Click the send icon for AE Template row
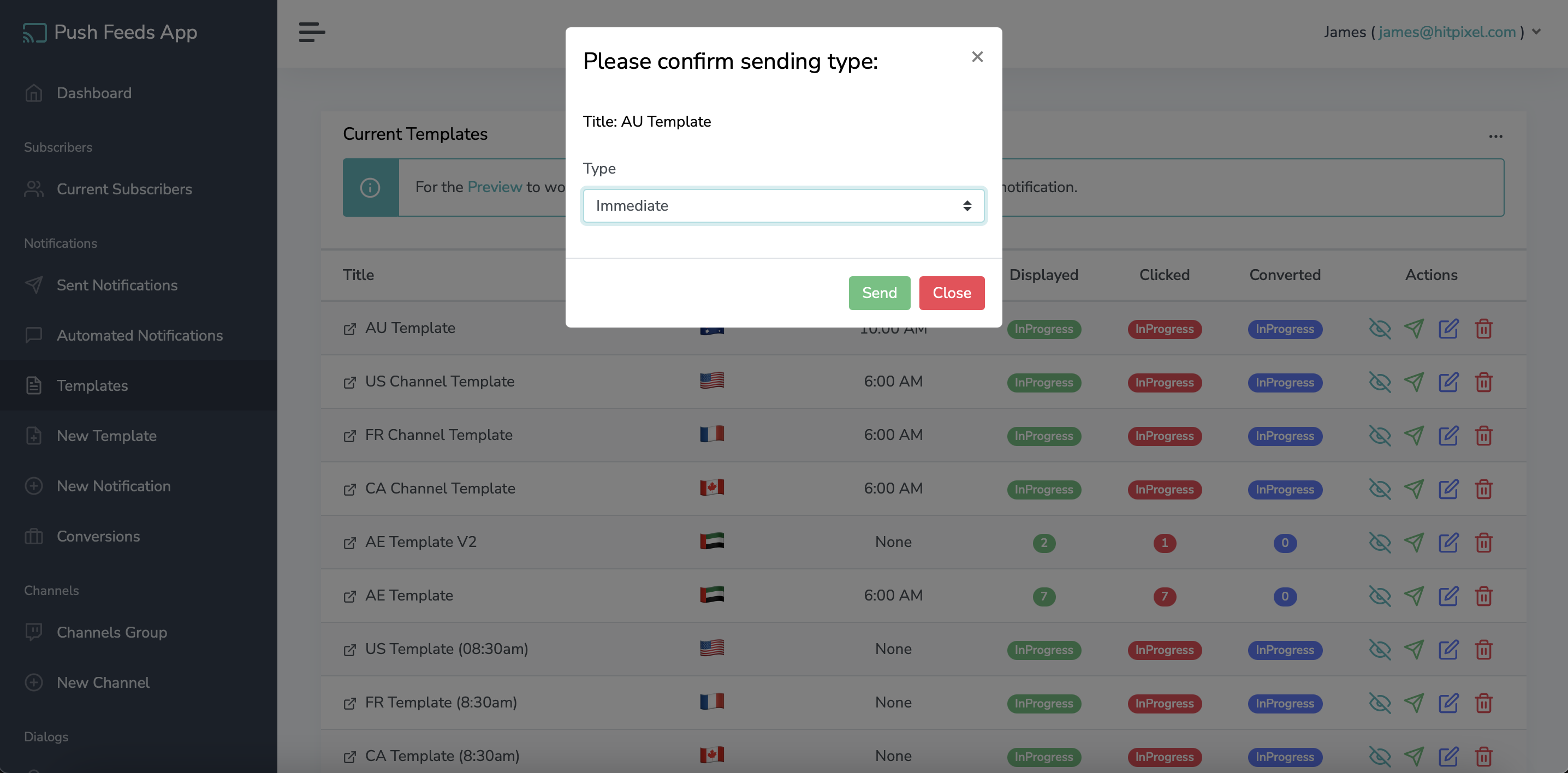Viewport: 1568px width, 773px height. coord(1414,597)
